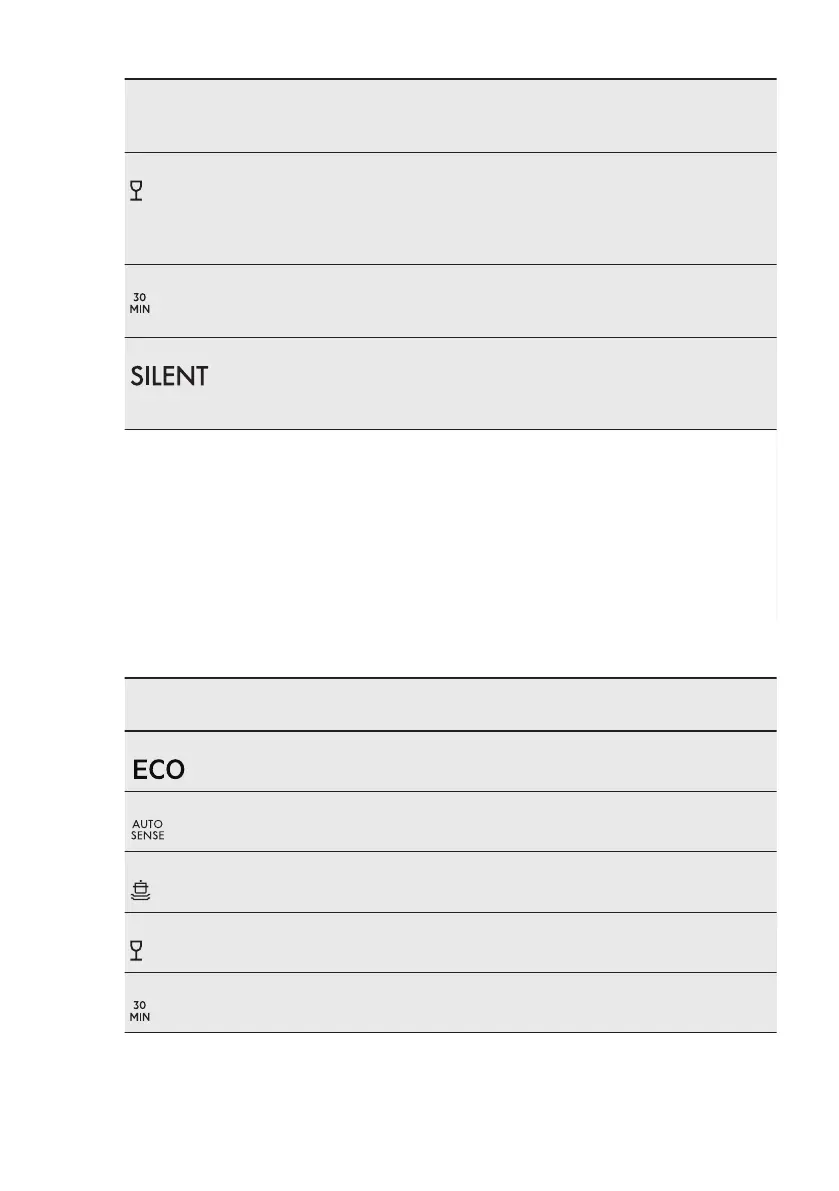Click the wine glass icon in the upper table
This screenshot has width=839, height=1191.
[137, 192]
